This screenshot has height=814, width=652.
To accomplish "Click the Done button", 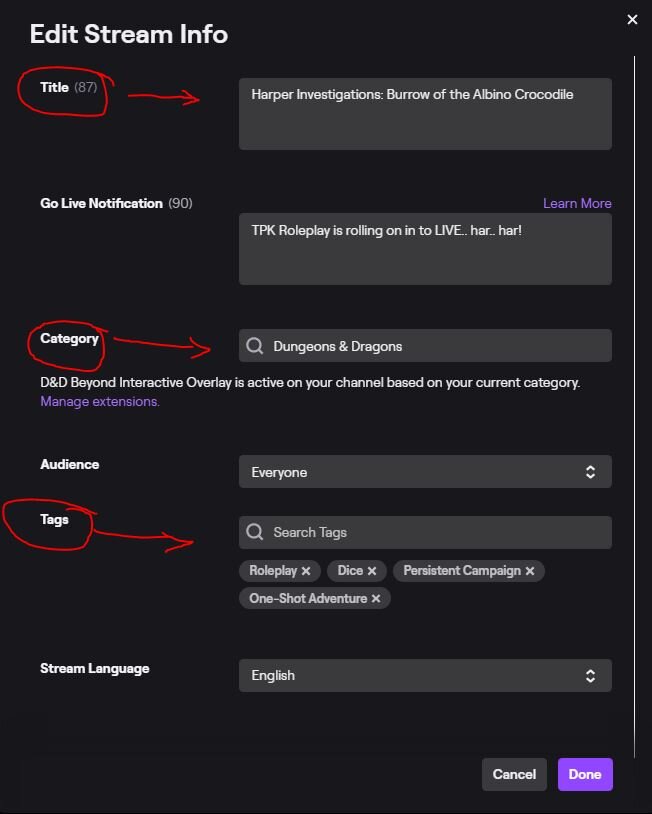I will coord(585,774).
